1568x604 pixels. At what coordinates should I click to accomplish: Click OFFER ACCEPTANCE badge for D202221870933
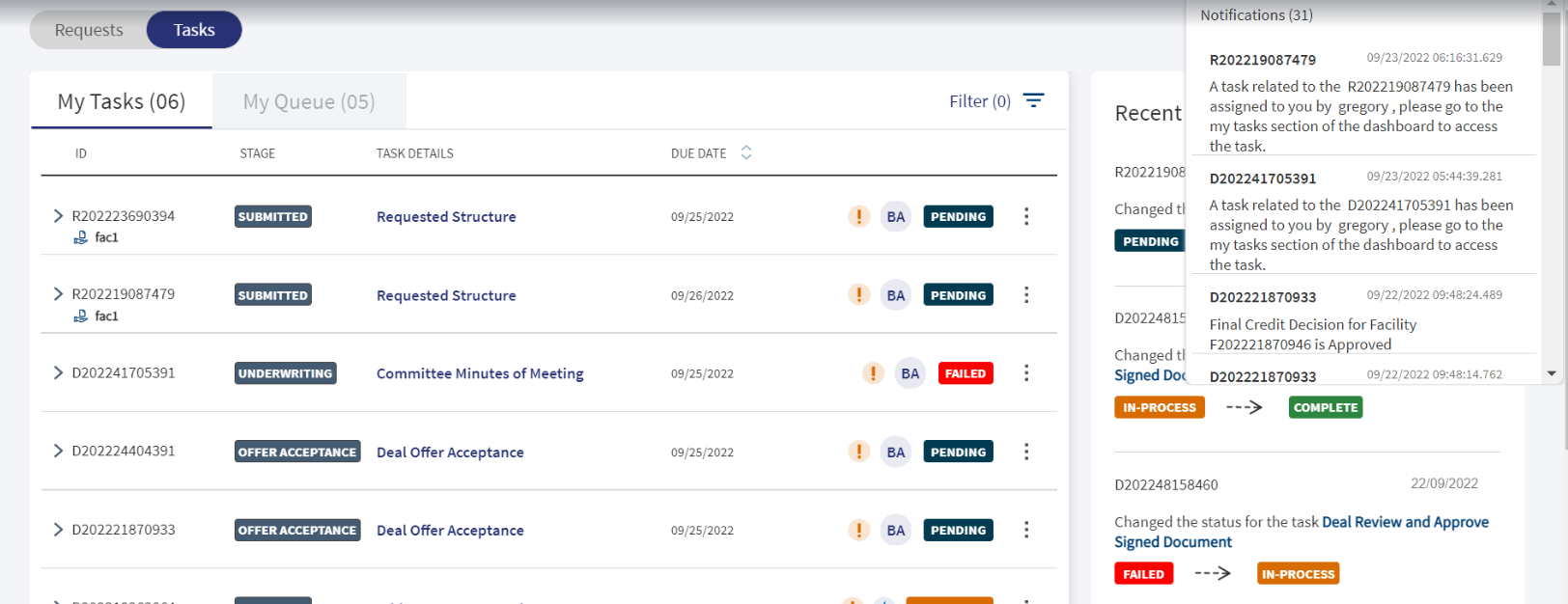[x=297, y=530]
